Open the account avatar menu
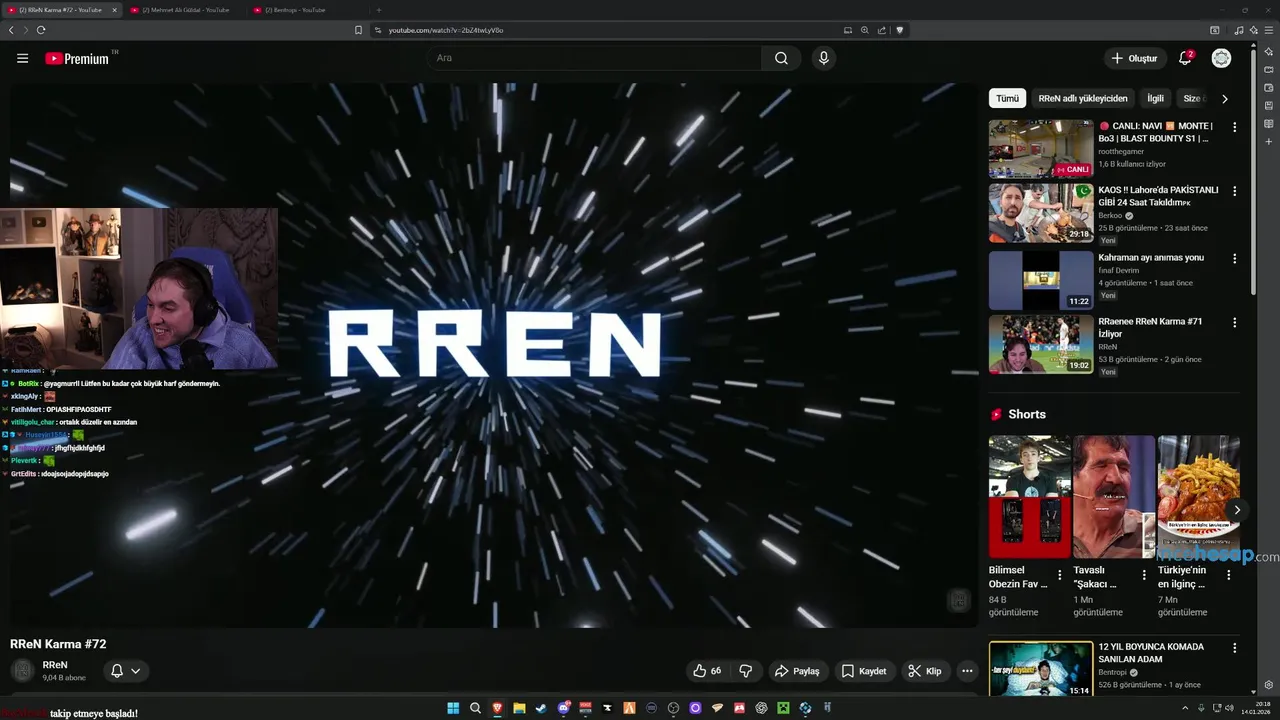Screen dimensions: 1280x720 coord(1221,58)
